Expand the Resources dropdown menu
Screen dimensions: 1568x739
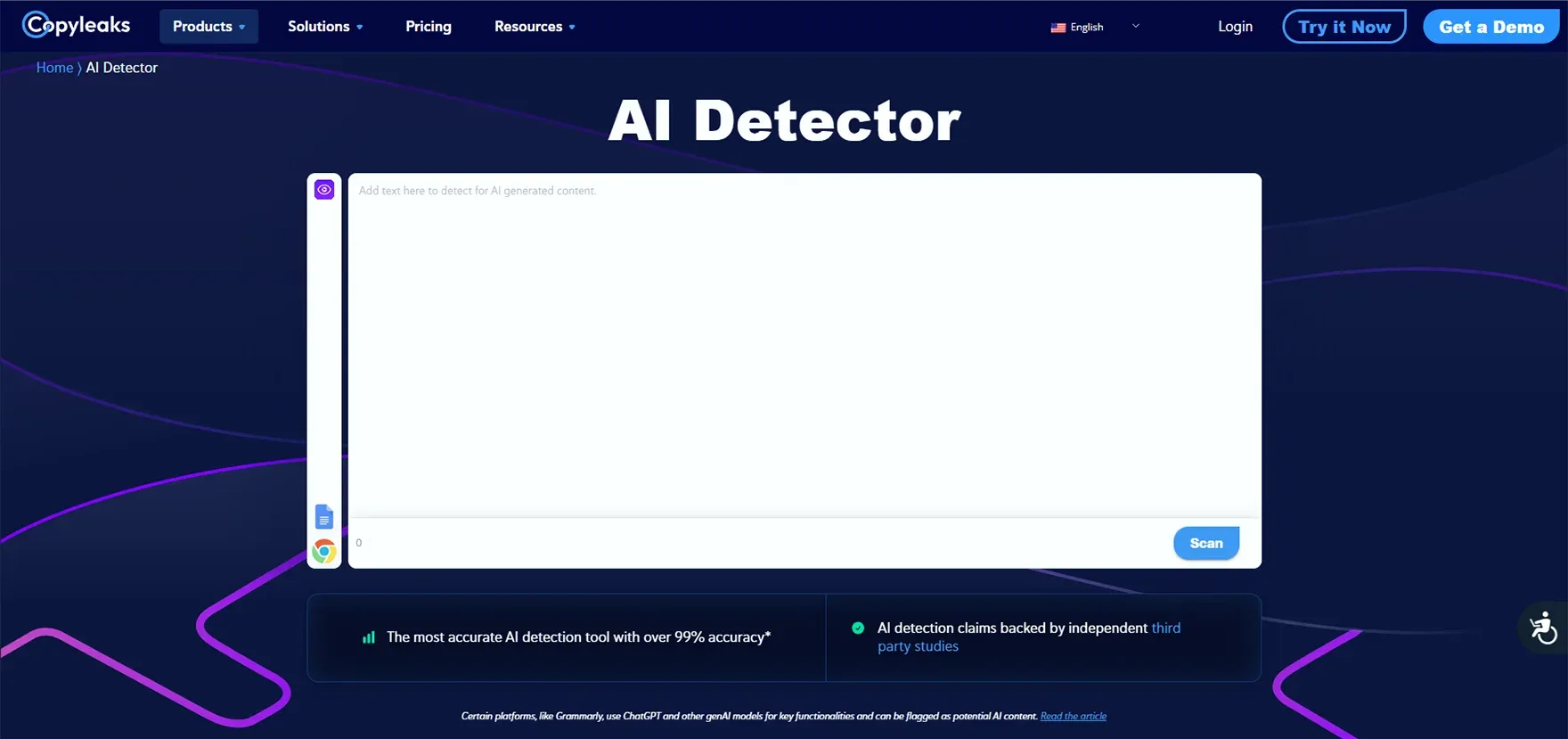tap(535, 27)
